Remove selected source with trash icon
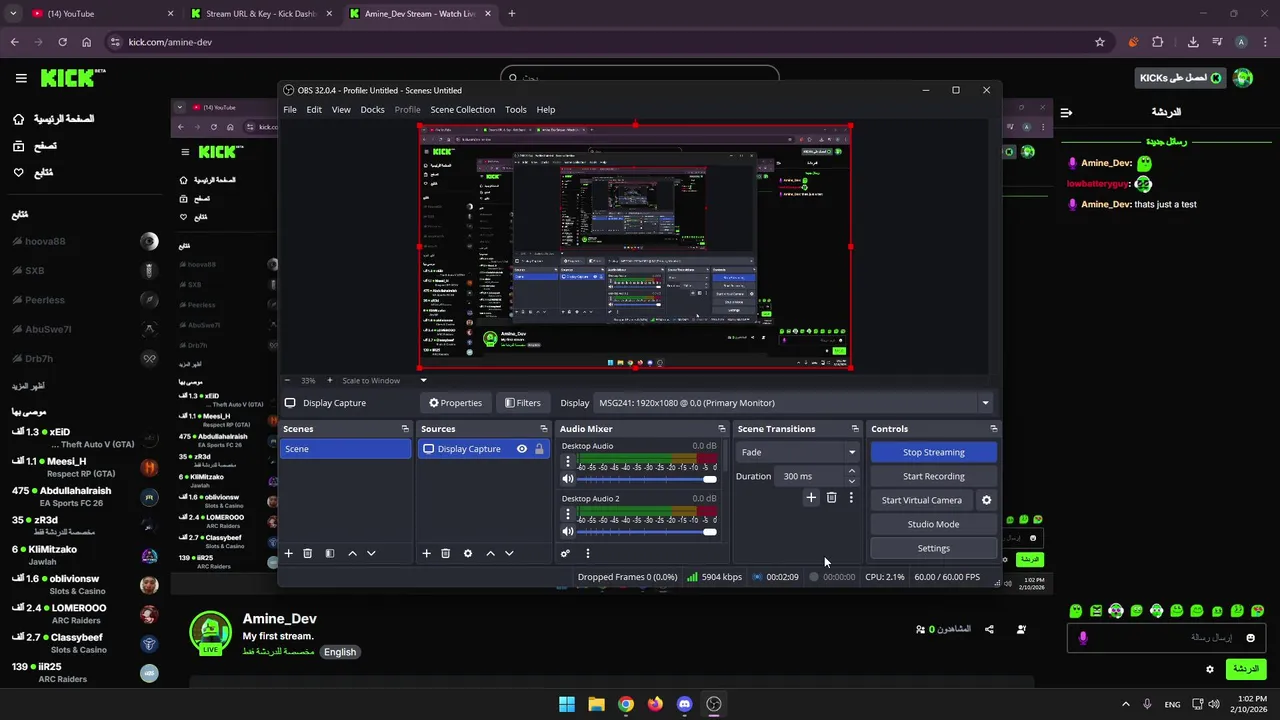This screenshot has width=1280, height=720. tap(446, 553)
